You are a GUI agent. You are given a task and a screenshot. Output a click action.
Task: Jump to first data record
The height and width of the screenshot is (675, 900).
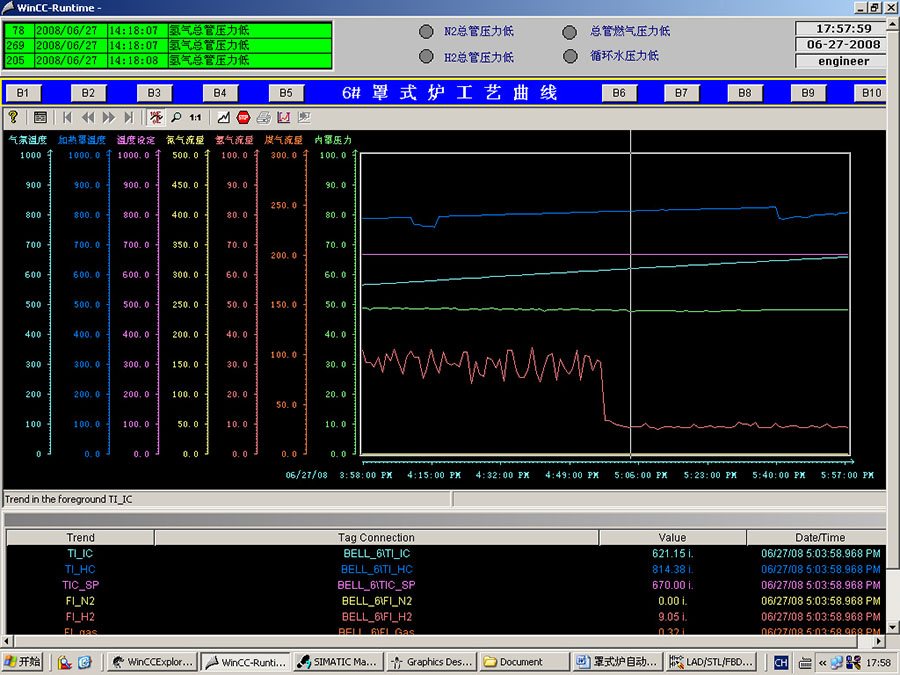point(67,117)
